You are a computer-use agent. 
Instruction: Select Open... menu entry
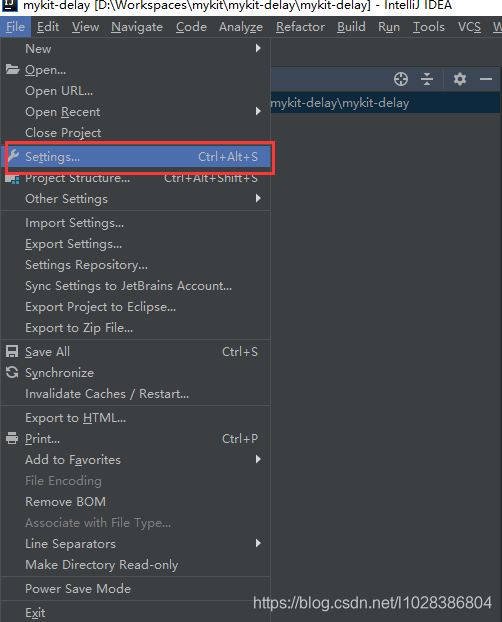coord(136,70)
